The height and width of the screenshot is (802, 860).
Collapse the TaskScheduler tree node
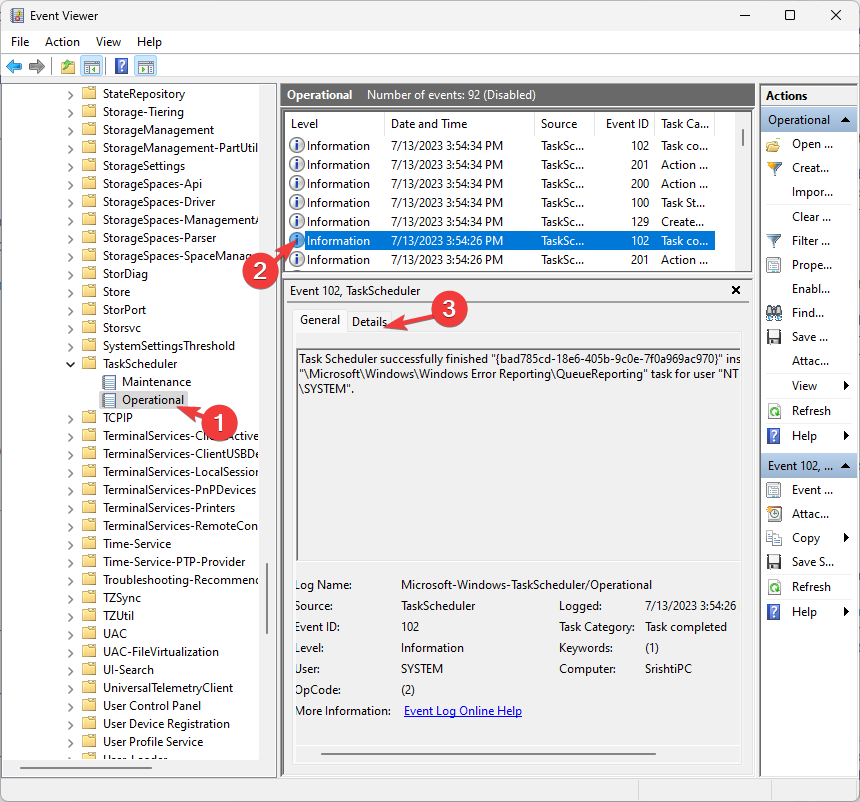point(68,363)
